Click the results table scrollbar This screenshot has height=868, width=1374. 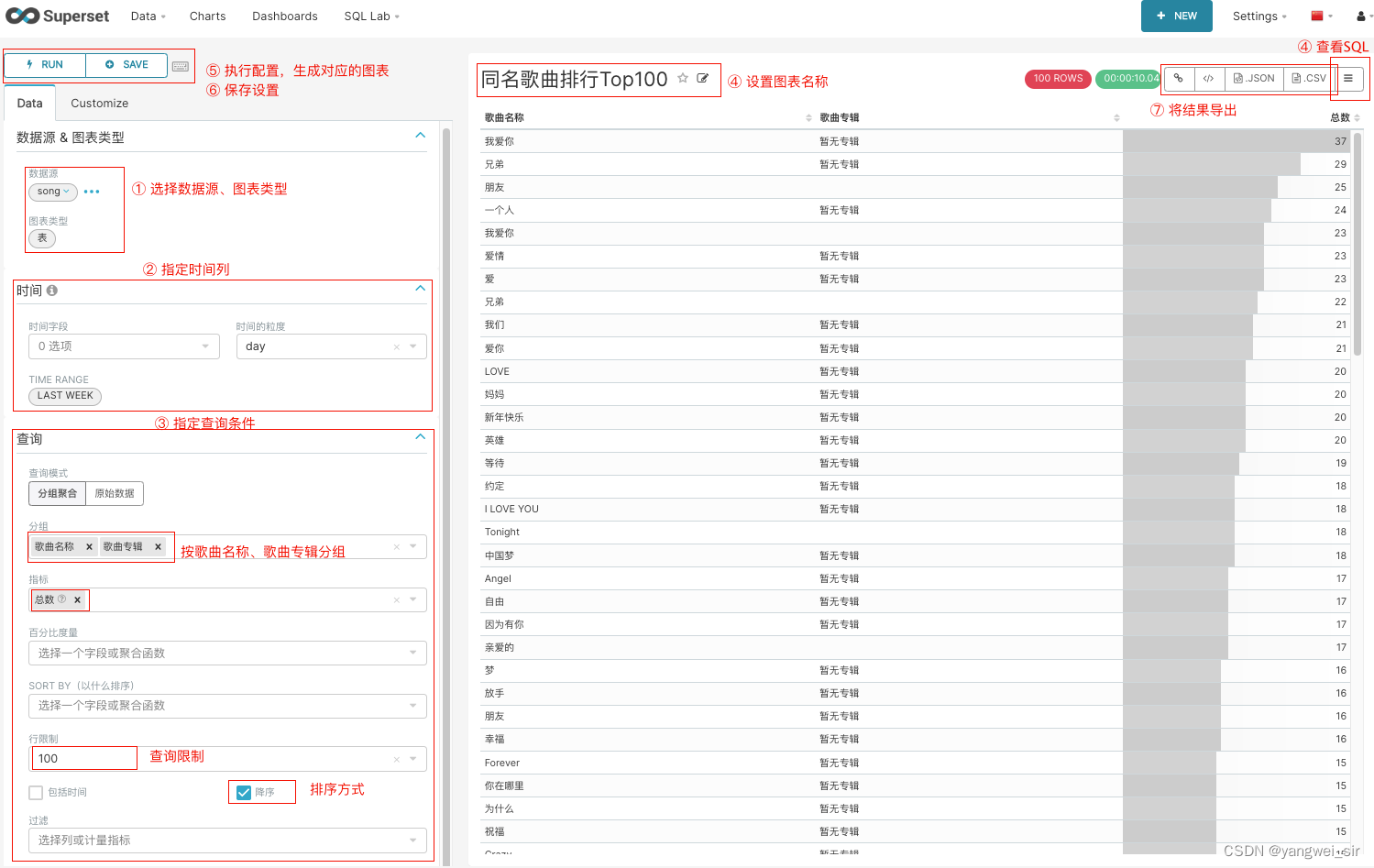pos(1358,243)
